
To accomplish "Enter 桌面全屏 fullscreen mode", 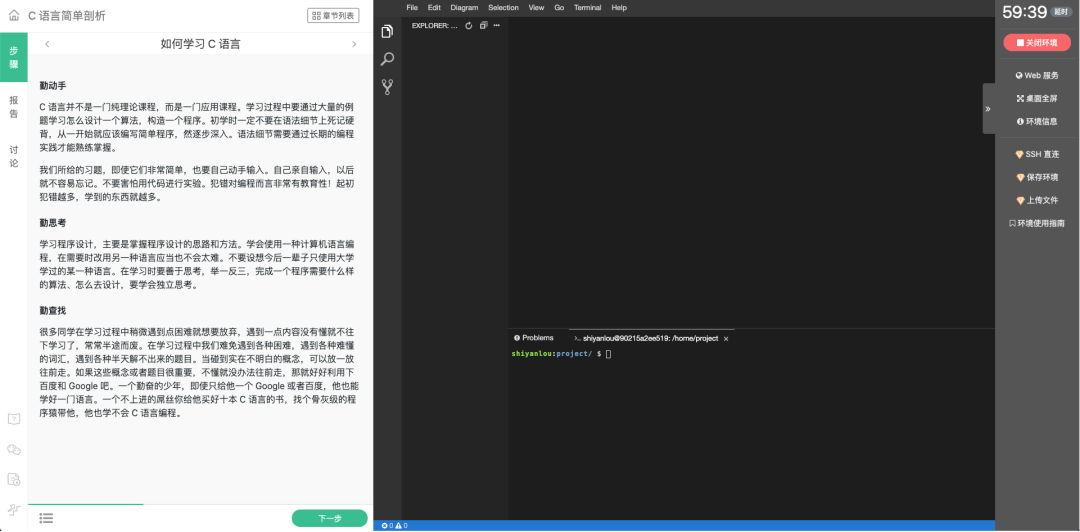I will point(1037,99).
